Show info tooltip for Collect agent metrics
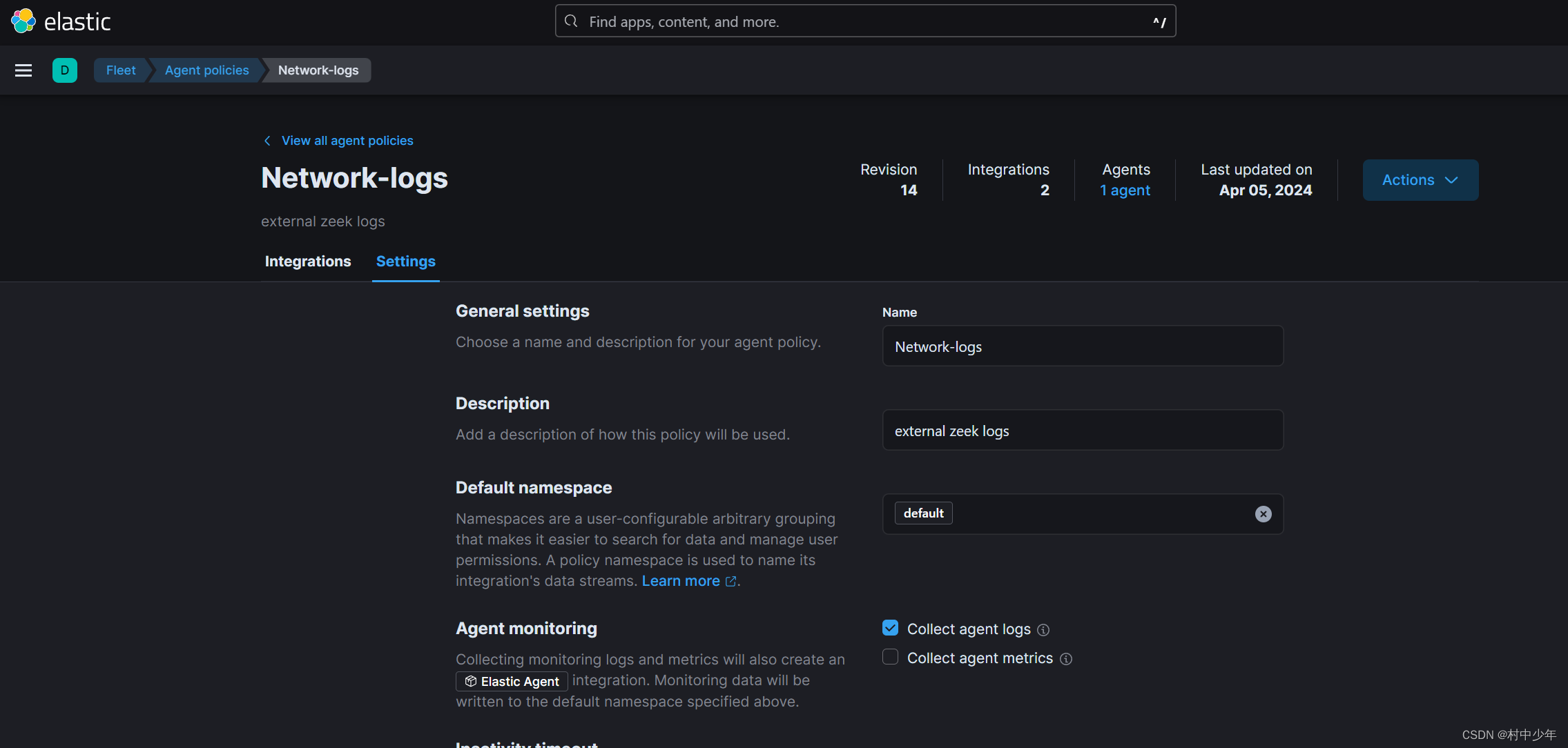The width and height of the screenshot is (1568, 748). point(1066,659)
